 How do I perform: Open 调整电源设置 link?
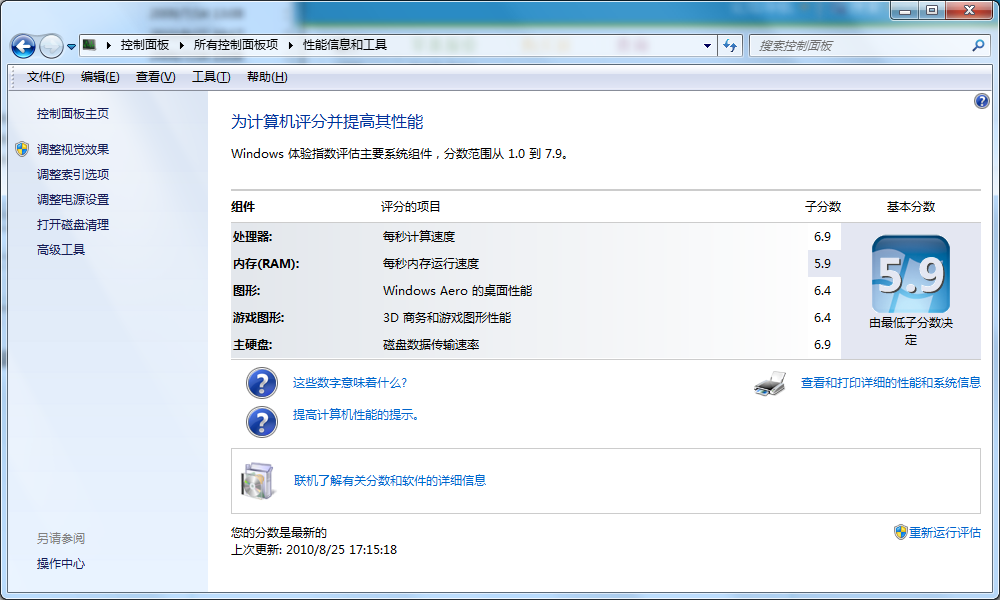tap(73, 200)
